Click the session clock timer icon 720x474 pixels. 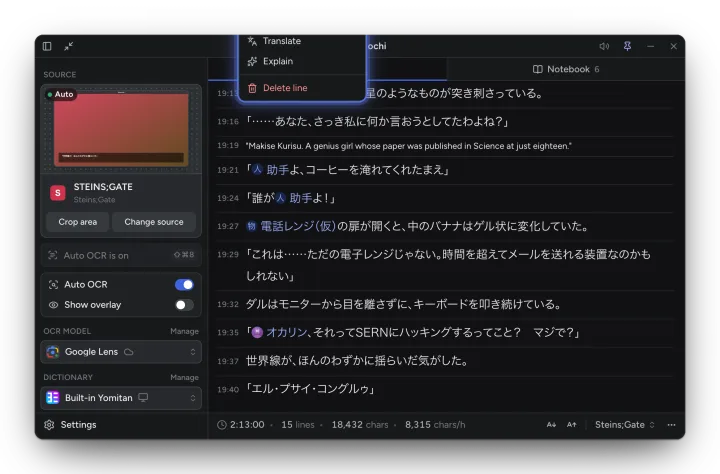click(x=222, y=425)
